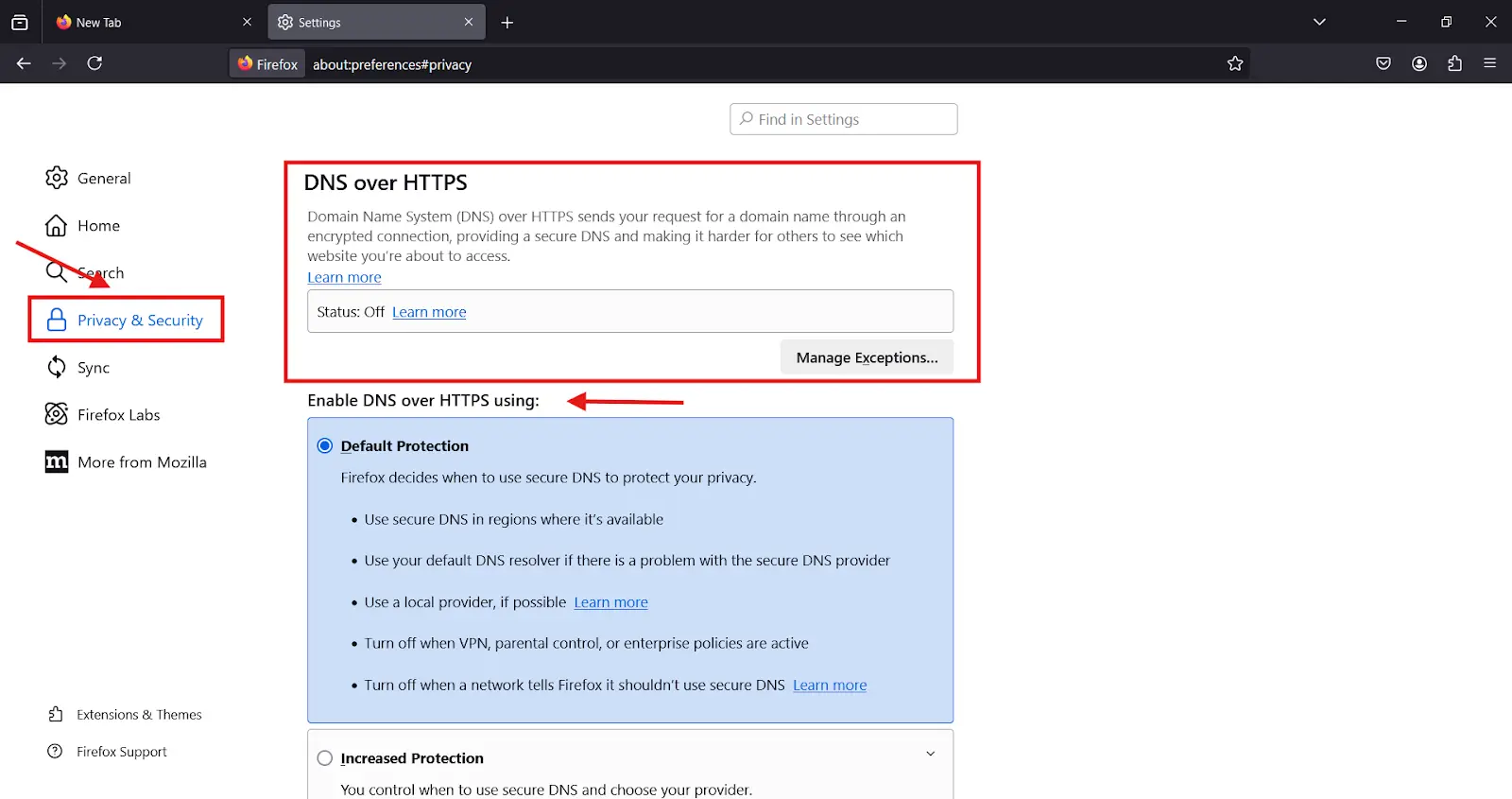Open a new tab with plus button
1512x799 pixels.
pos(507,23)
